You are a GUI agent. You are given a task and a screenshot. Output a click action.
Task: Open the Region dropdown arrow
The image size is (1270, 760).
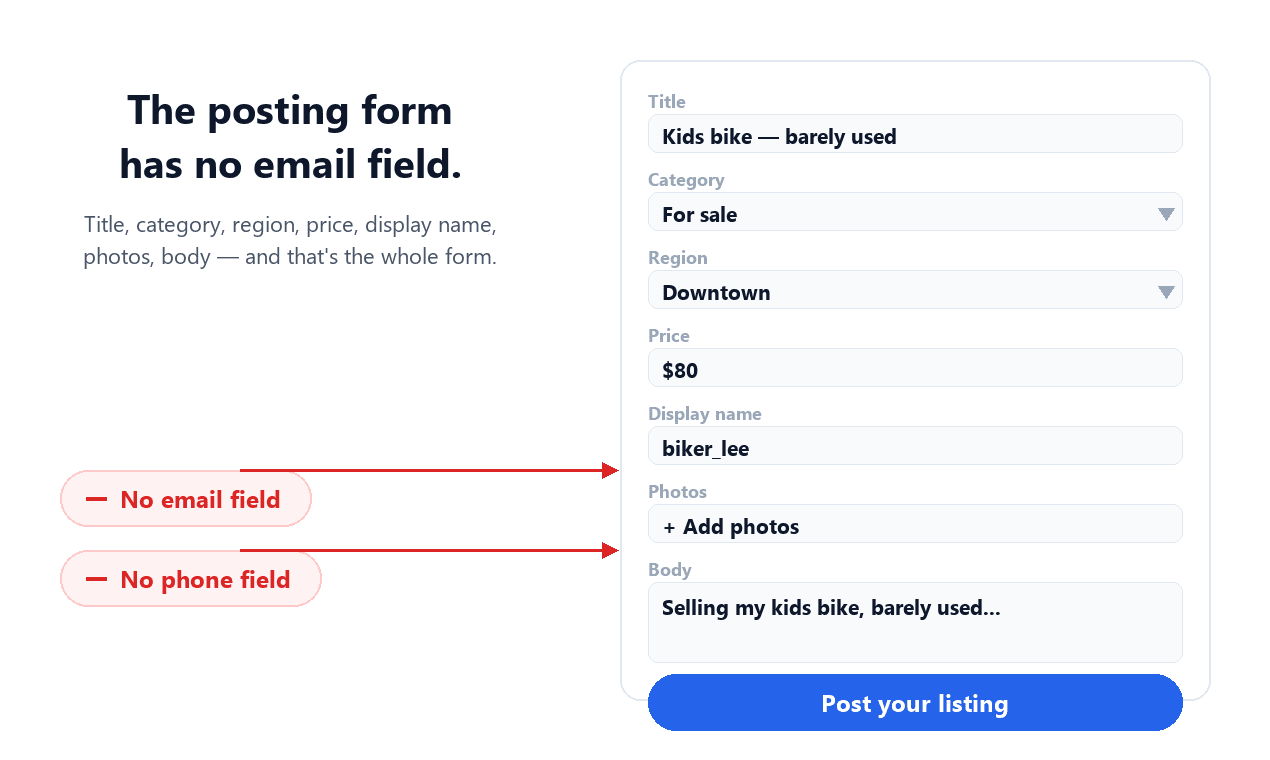pyautogui.click(x=1165, y=292)
